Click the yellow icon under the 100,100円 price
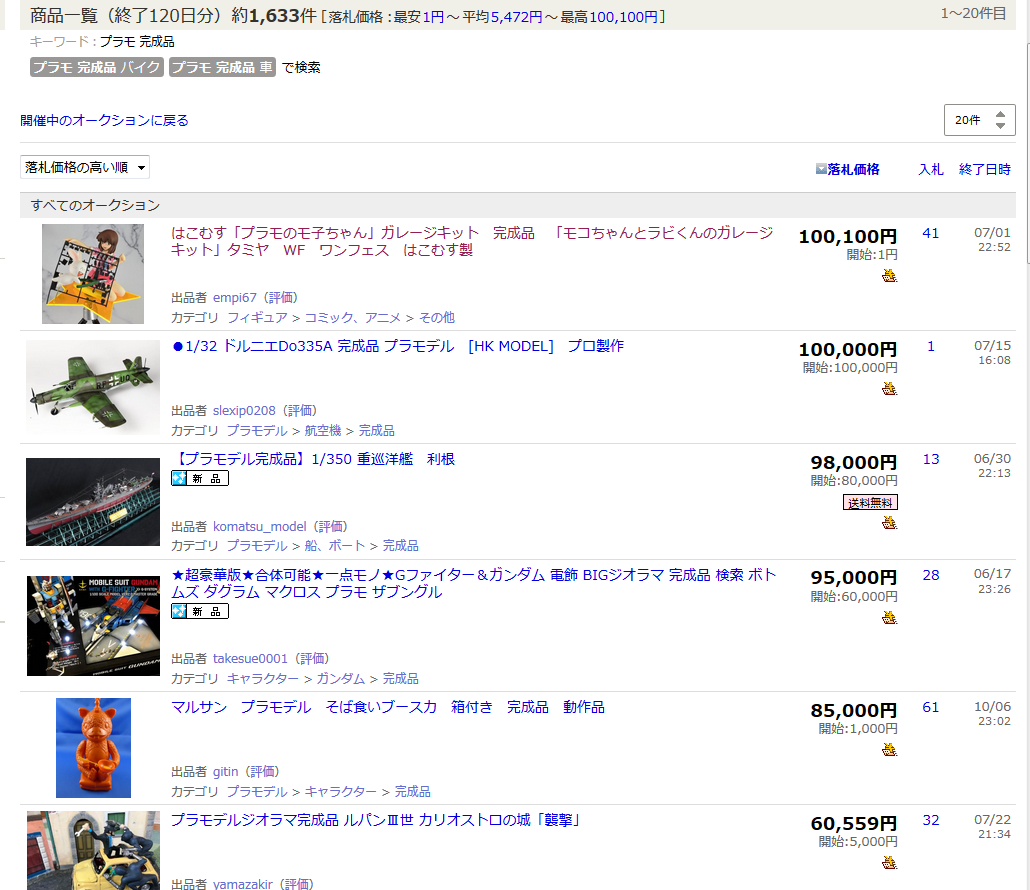This screenshot has width=1030, height=890. tap(889, 275)
